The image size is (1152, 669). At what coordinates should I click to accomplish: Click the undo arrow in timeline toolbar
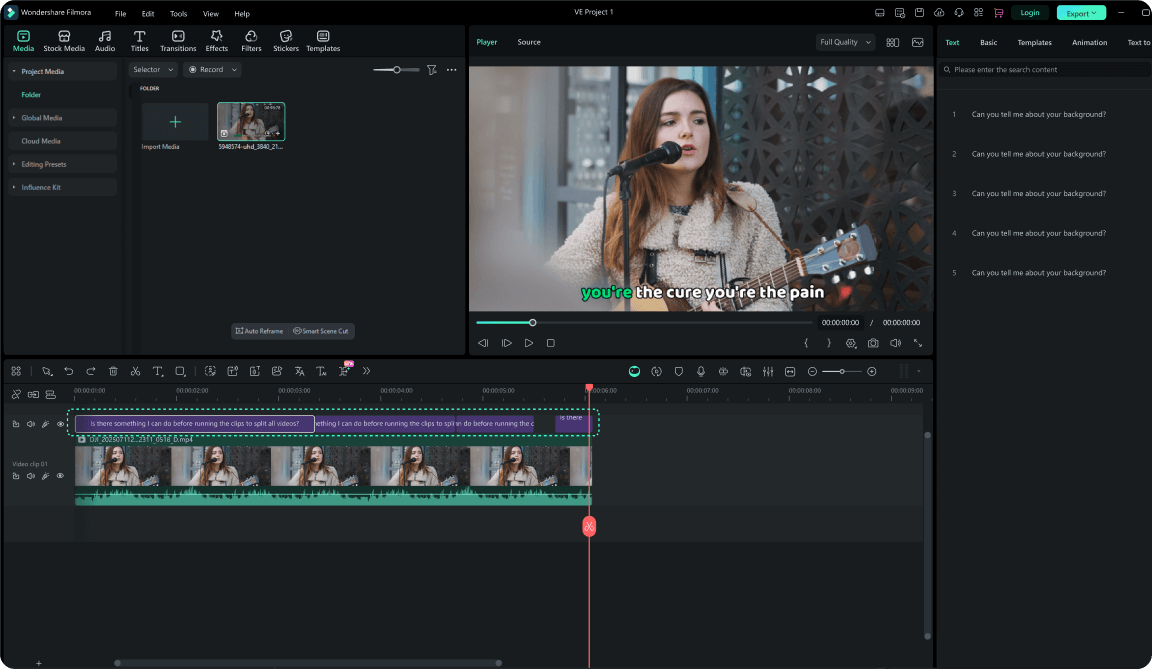coord(69,371)
